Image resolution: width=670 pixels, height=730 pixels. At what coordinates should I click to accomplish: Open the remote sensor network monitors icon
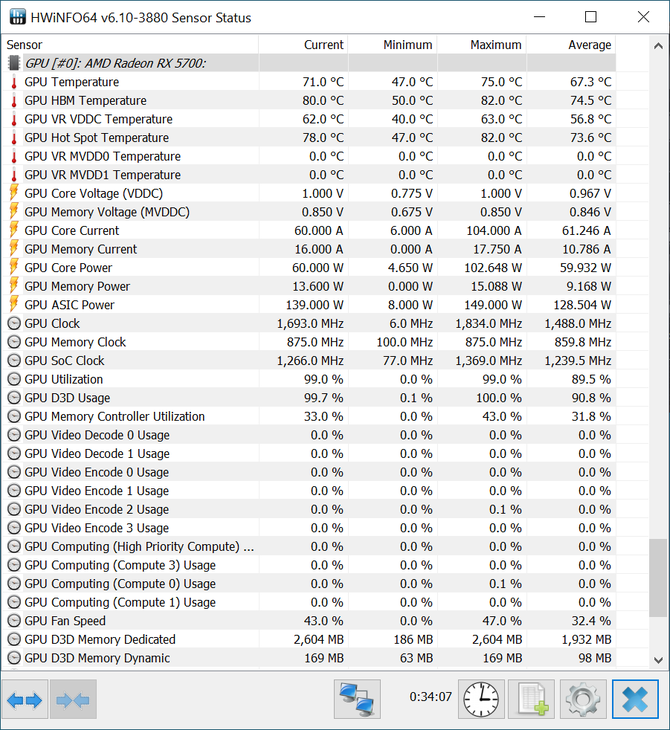357,699
